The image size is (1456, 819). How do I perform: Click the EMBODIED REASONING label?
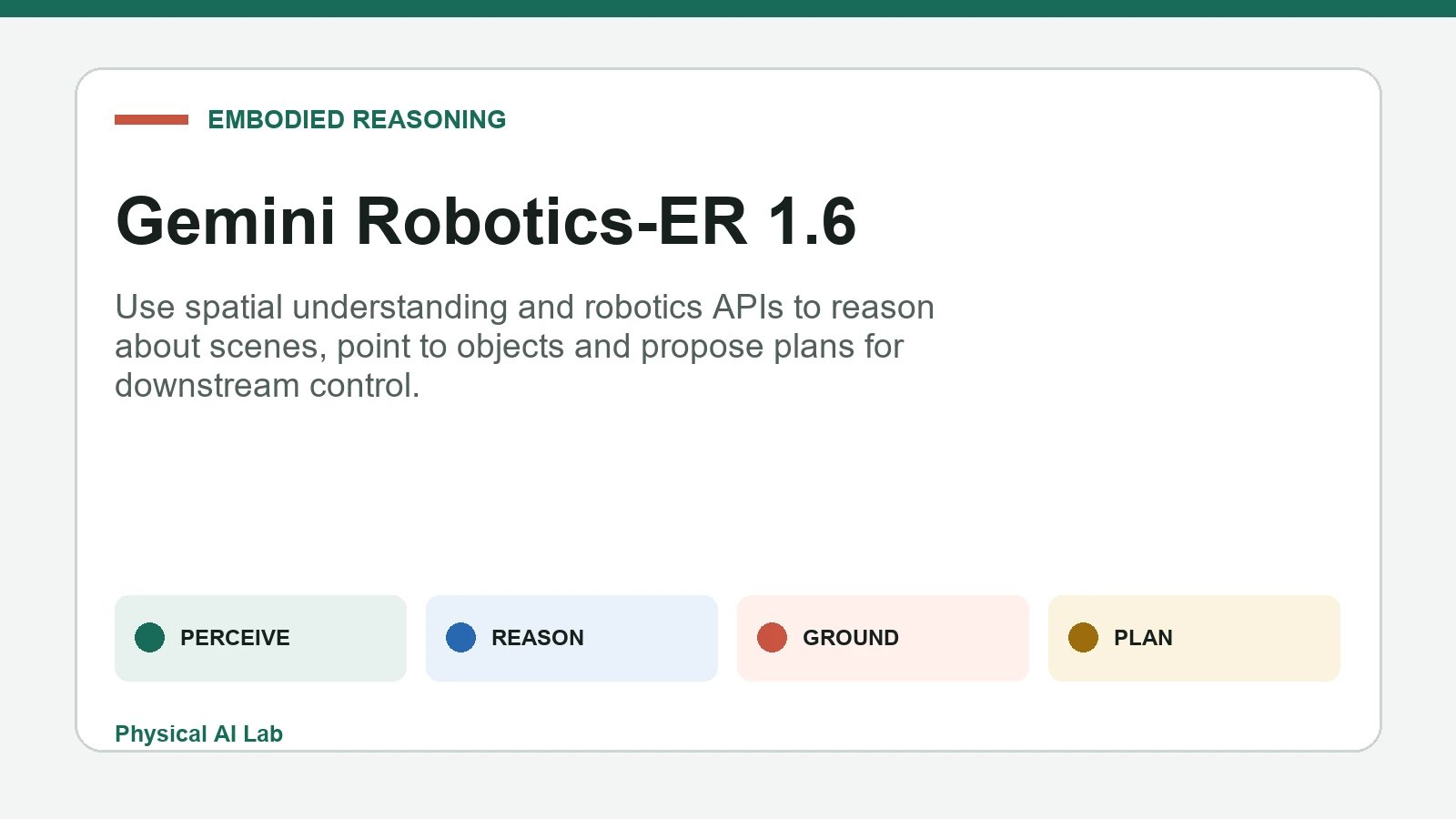pyautogui.click(x=357, y=119)
